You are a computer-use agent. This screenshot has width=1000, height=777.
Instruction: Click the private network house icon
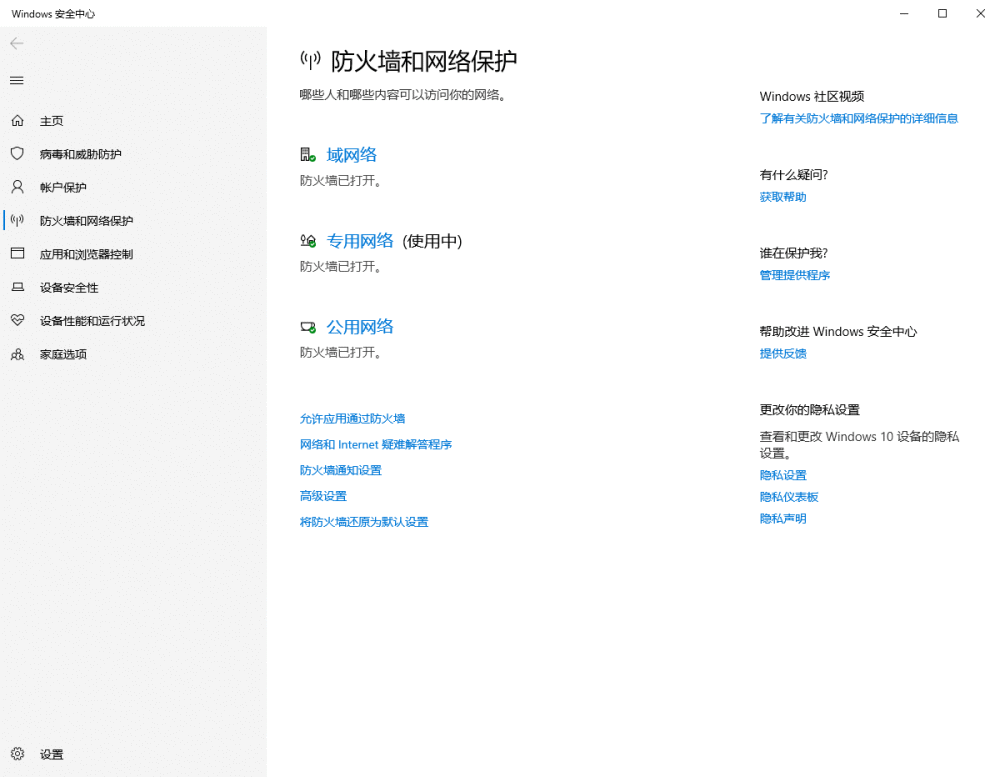point(308,240)
